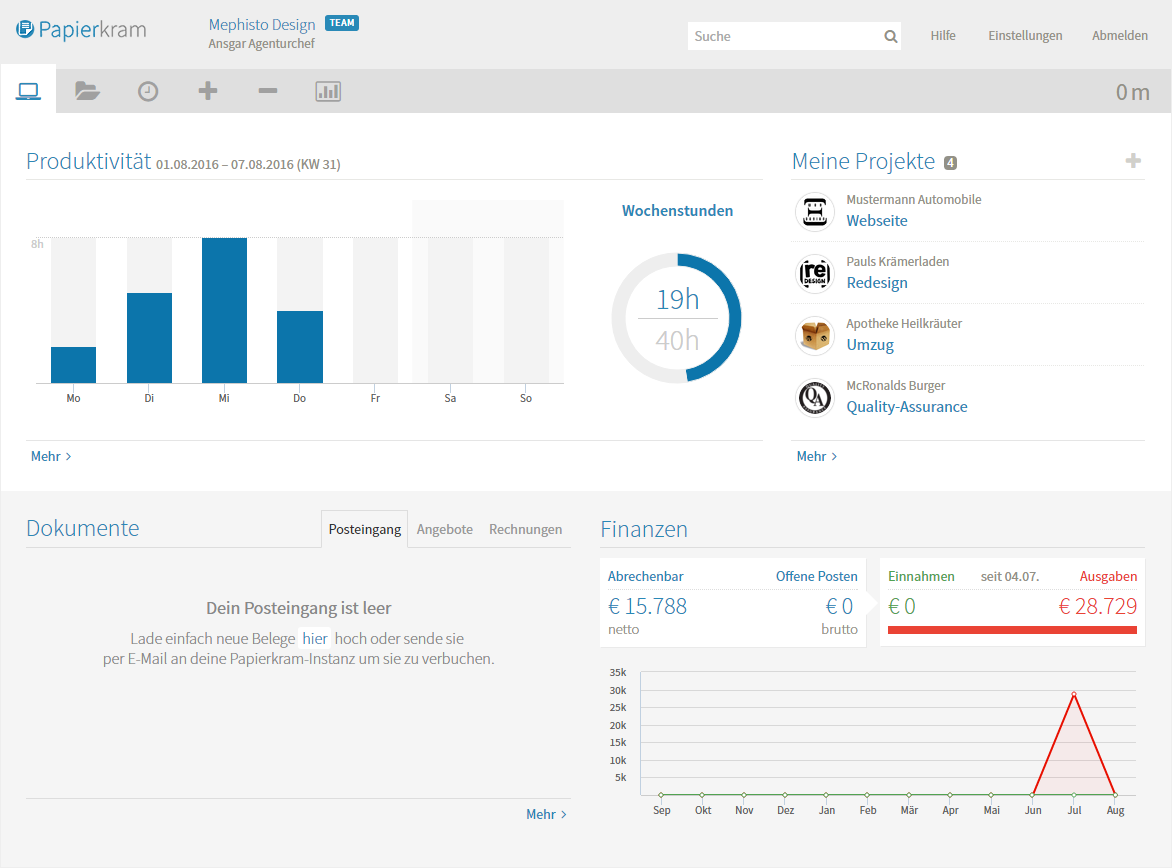Viewport: 1172px width, 868px height.
Task: Click the Mustermann Automobile project logo
Action: 815,211
